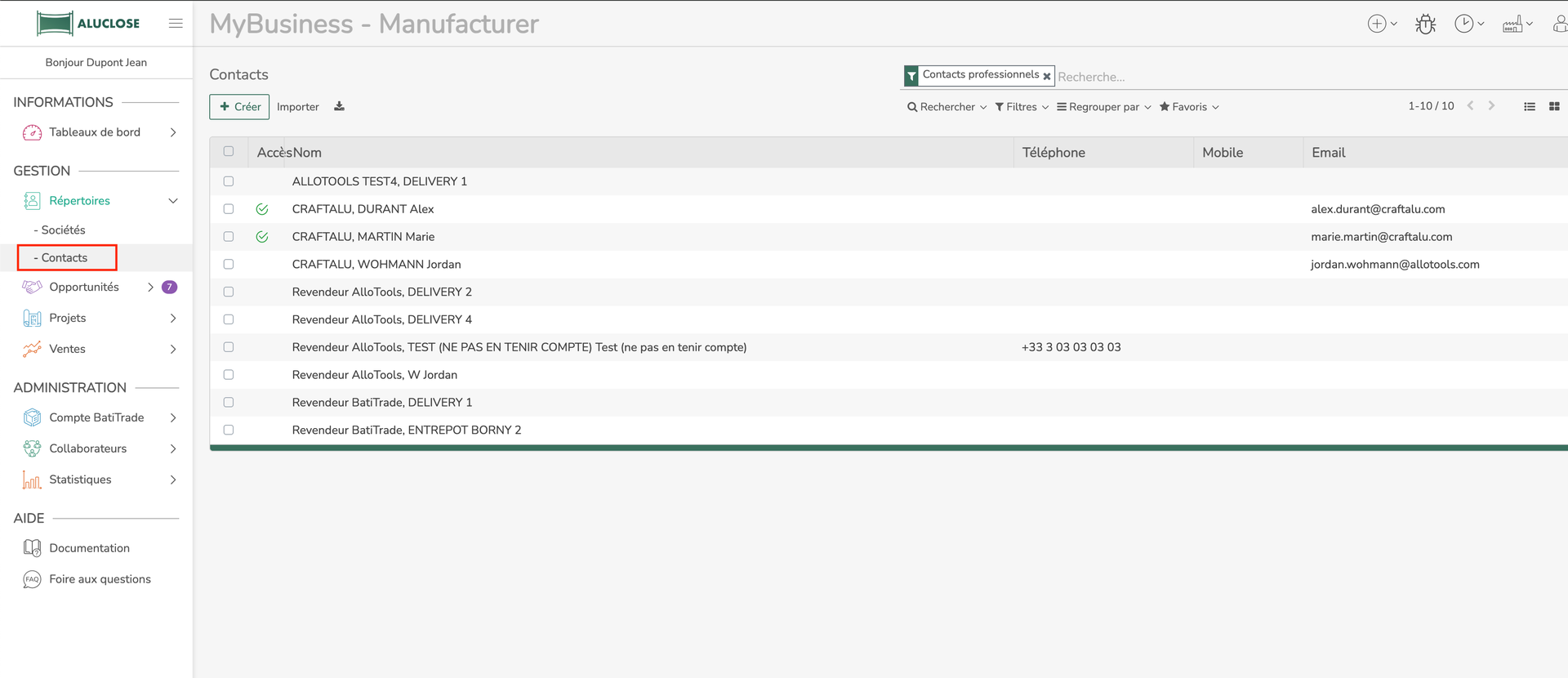The image size is (1568, 678).
Task: Switch to kanban grid view icon
Action: pos(1553,106)
